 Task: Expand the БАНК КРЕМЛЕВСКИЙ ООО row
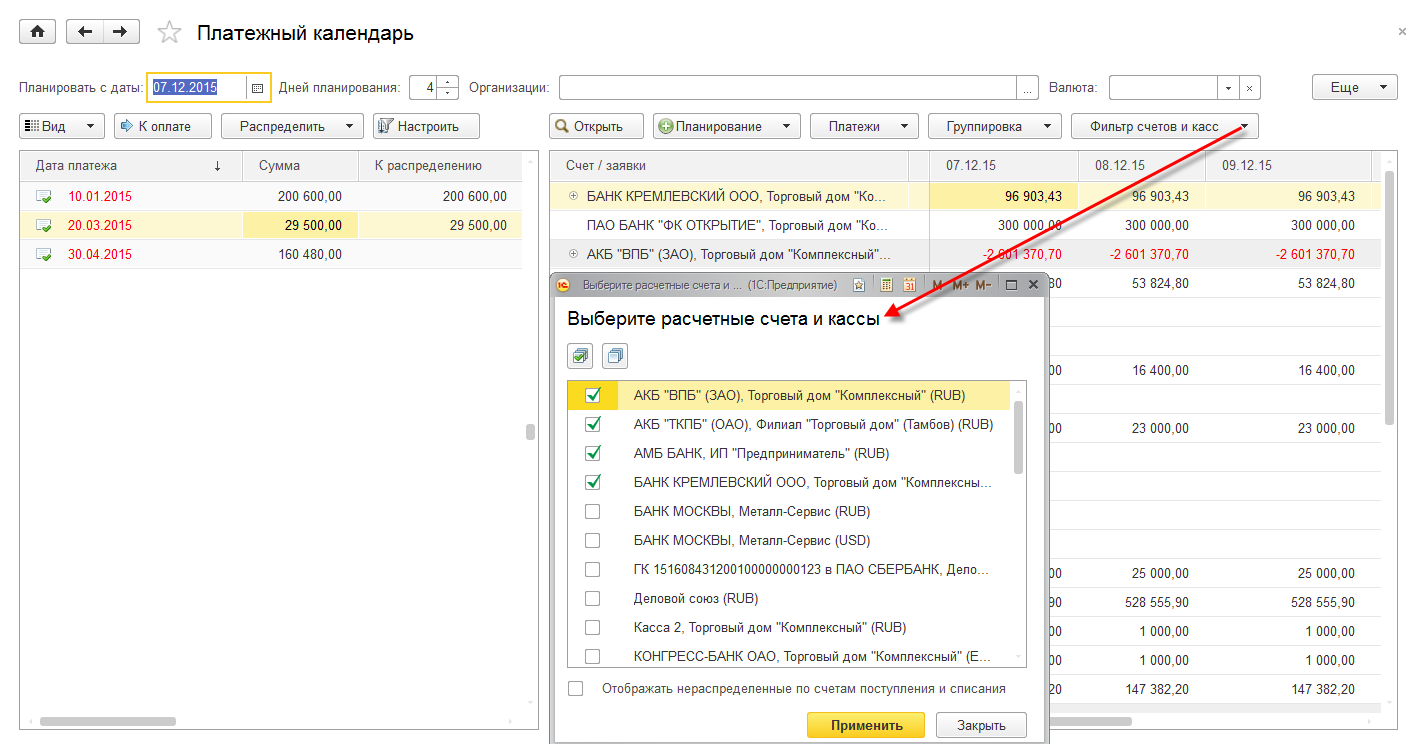coord(573,196)
